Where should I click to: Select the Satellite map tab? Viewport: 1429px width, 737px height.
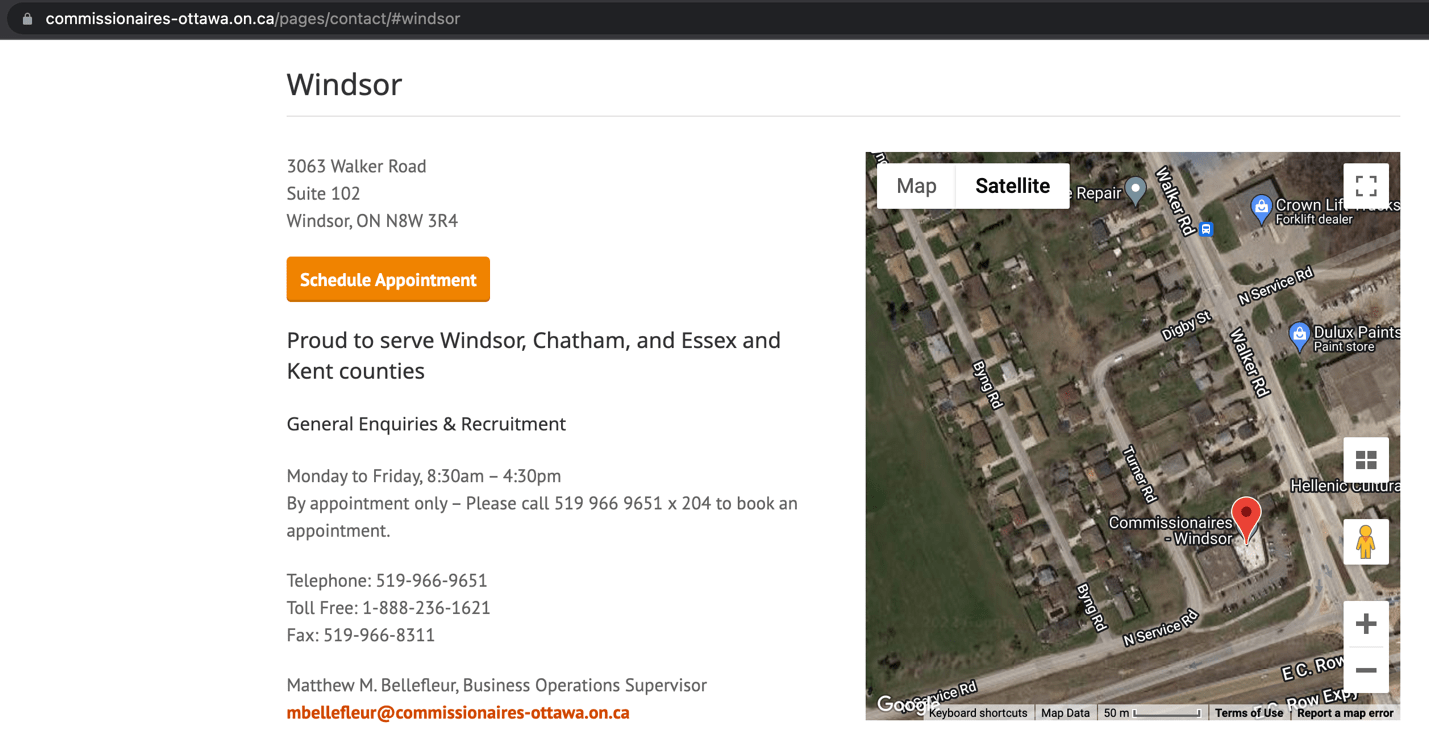pyautogui.click(x=1012, y=186)
